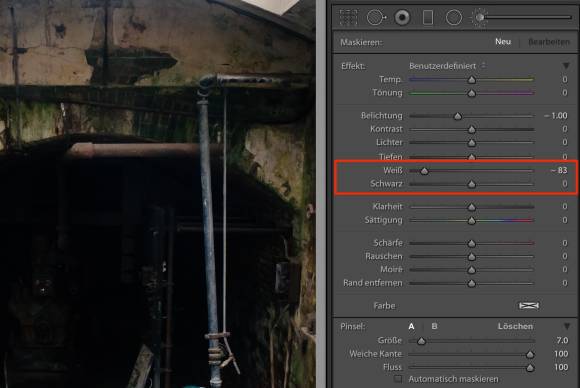Click the Schwarz slider handle
The width and height of the screenshot is (580, 388).
click(472, 184)
